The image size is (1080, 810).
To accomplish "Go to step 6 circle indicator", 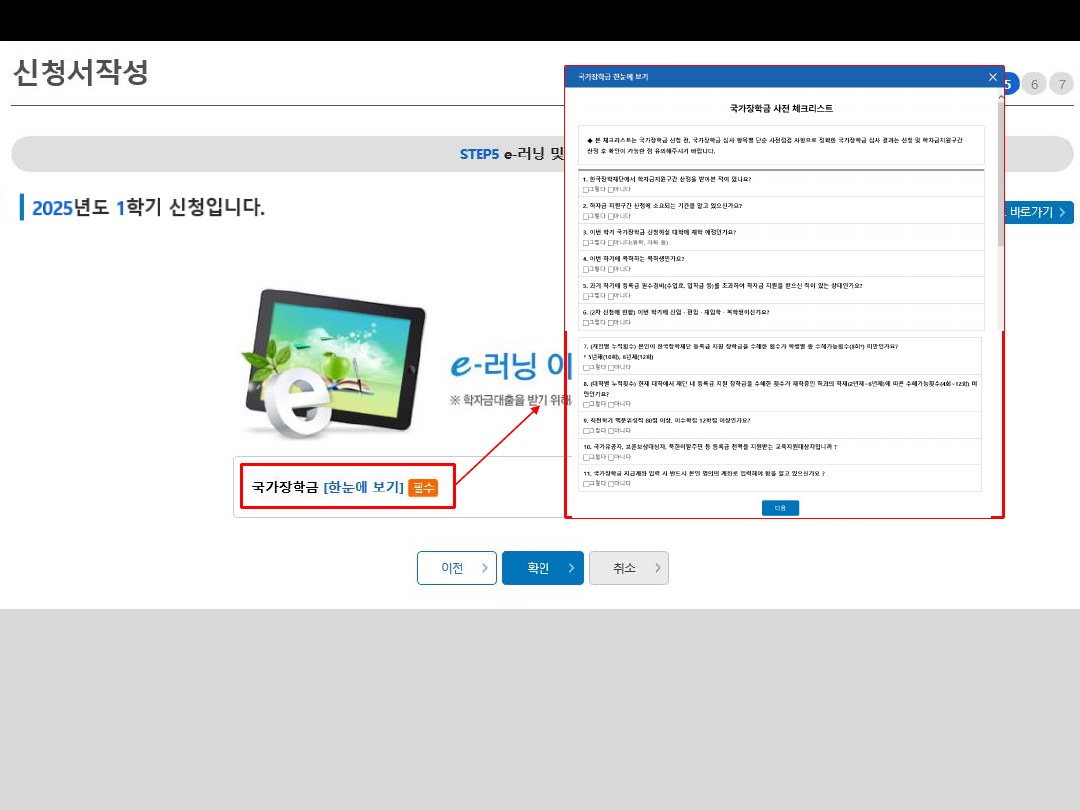I will tap(1034, 84).
